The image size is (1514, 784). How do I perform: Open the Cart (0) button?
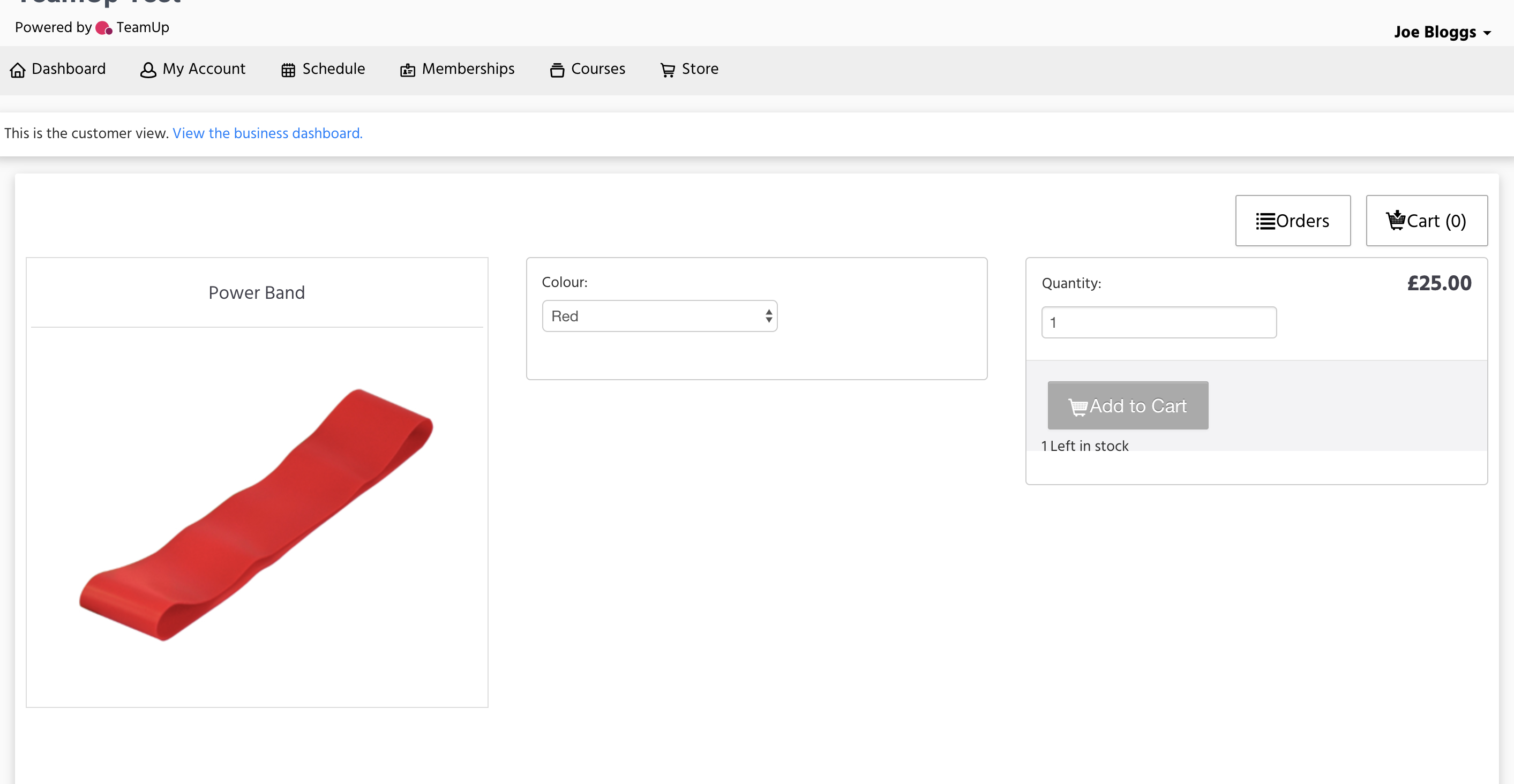click(x=1427, y=221)
